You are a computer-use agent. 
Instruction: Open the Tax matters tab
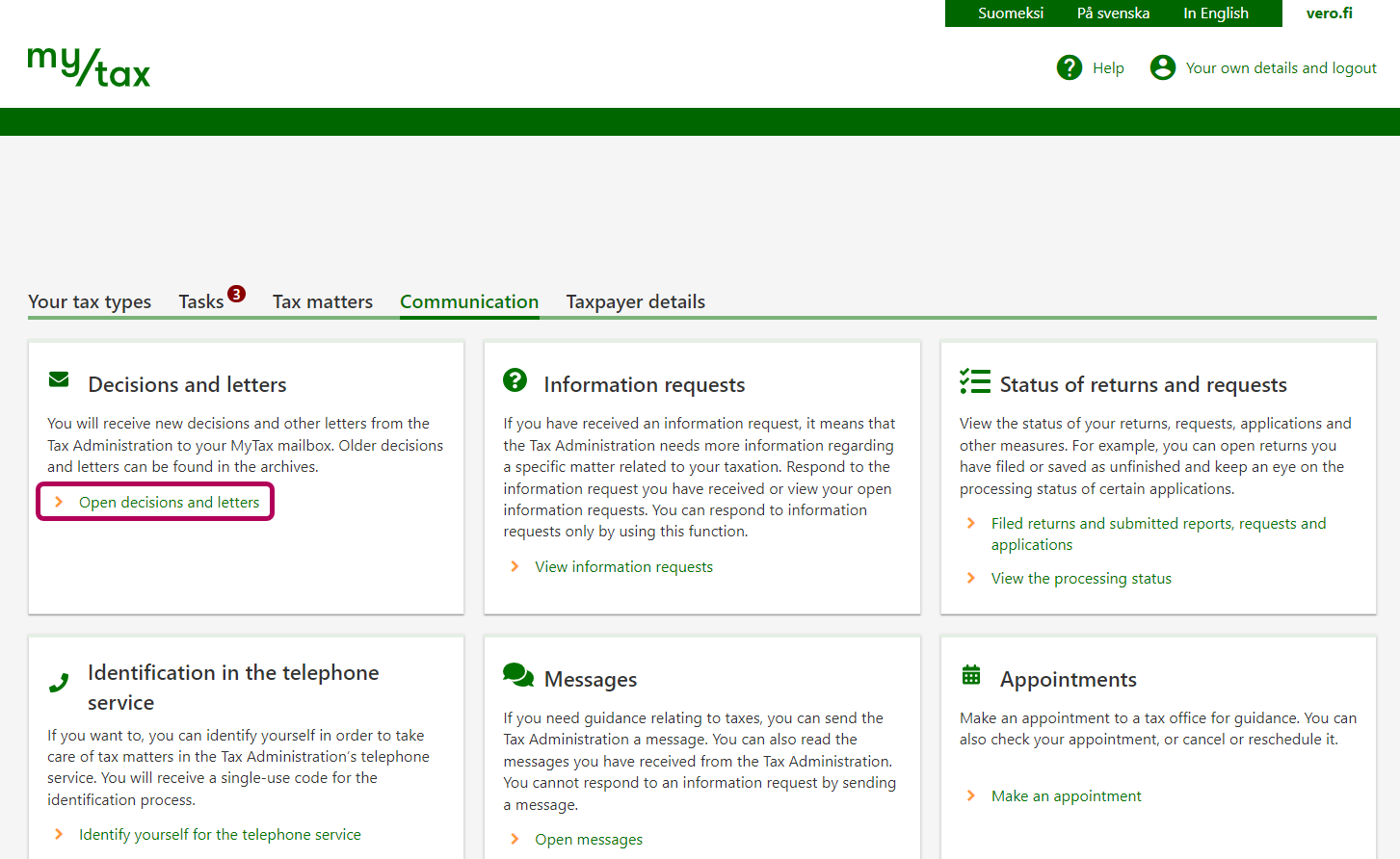tap(322, 302)
